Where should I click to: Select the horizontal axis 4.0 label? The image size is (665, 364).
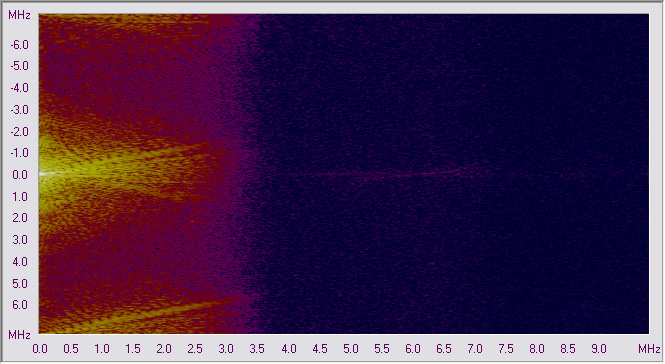coord(289,349)
